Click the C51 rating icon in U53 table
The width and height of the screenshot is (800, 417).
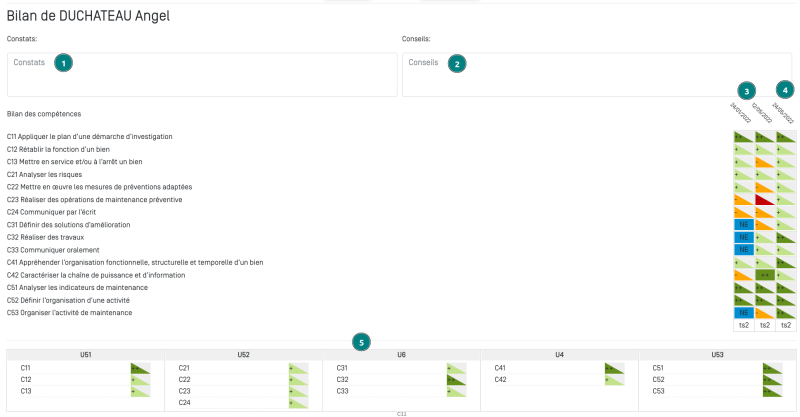pos(772,368)
